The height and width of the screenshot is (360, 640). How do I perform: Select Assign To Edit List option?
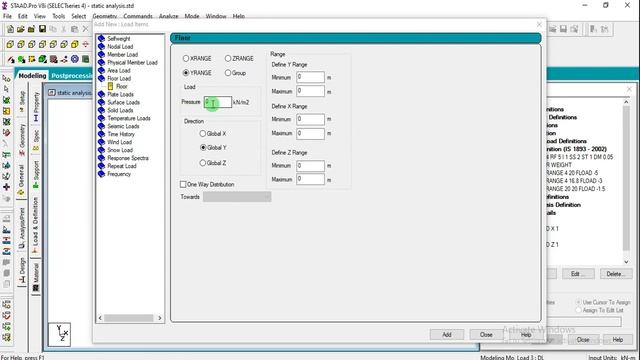(x=578, y=310)
